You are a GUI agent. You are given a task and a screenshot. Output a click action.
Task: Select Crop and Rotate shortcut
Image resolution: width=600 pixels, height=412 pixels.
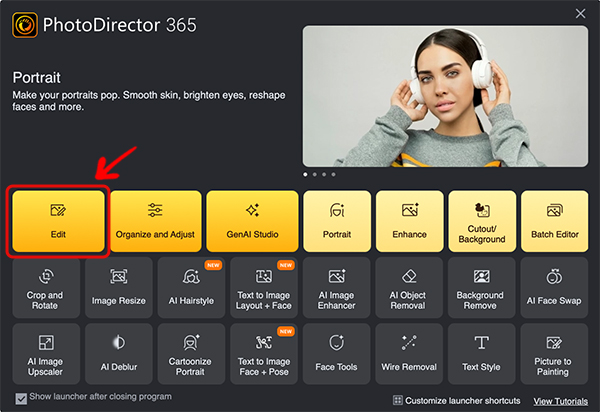coord(46,288)
